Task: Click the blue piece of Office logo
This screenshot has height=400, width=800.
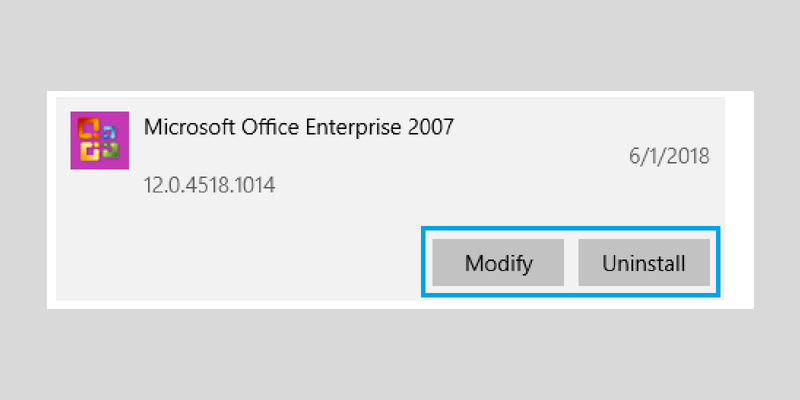Action: point(109,132)
